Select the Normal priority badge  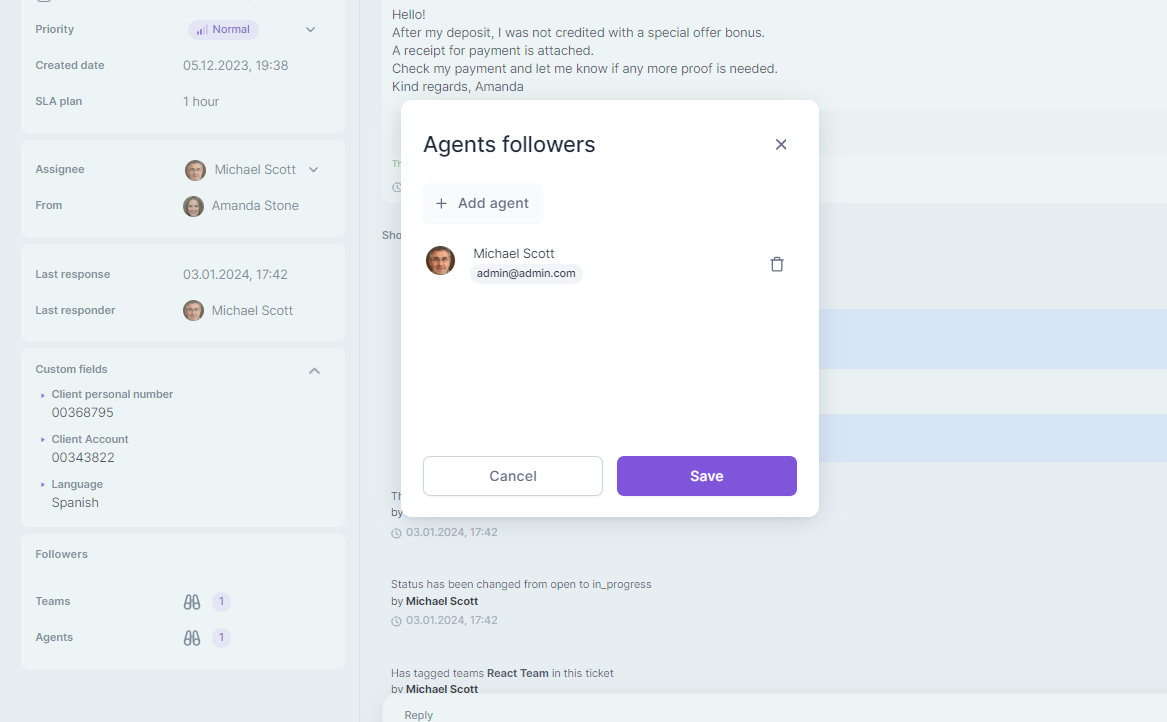tap(223, 30)
